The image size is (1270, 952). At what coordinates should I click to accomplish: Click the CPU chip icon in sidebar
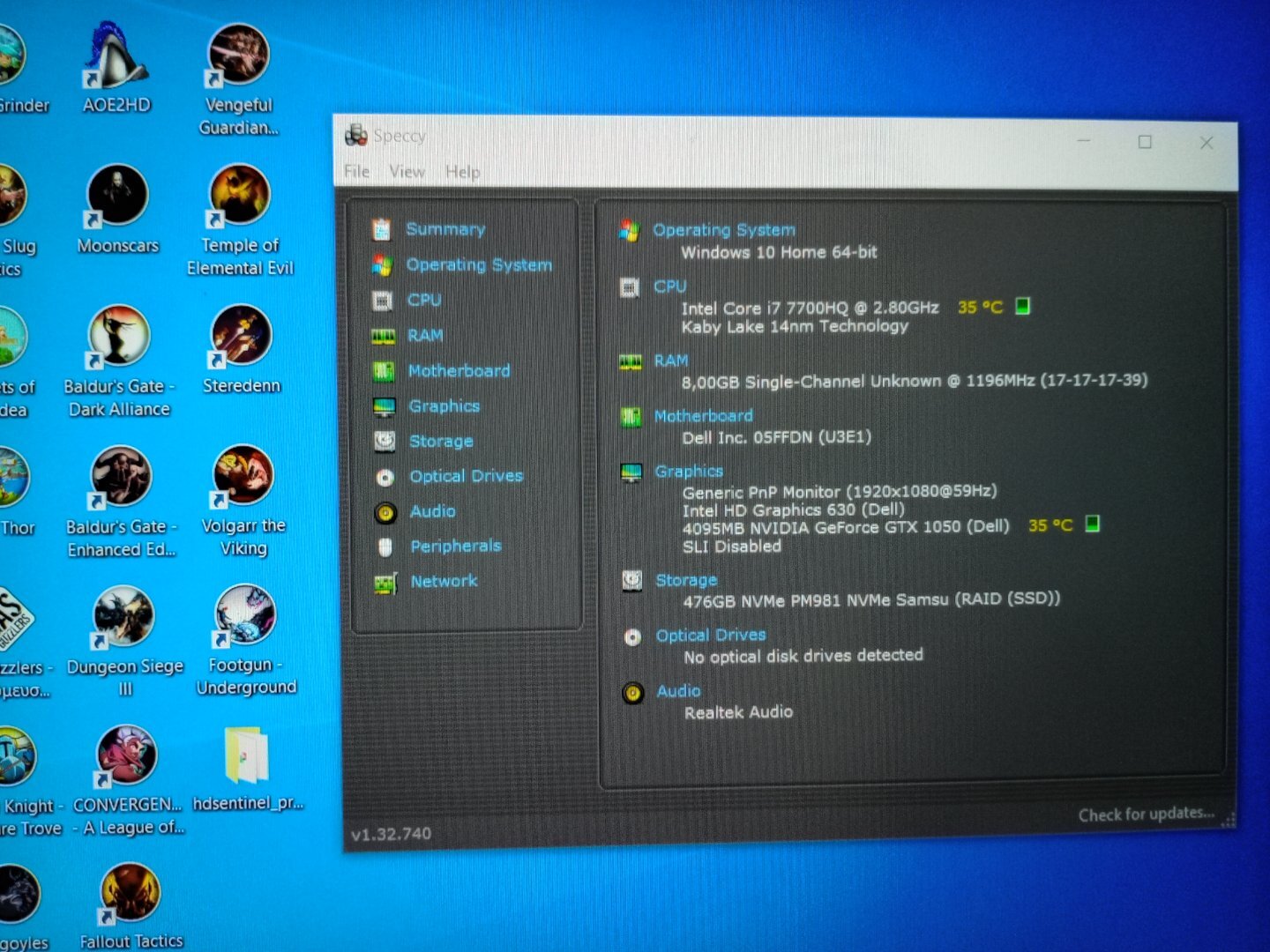(382, 301)
